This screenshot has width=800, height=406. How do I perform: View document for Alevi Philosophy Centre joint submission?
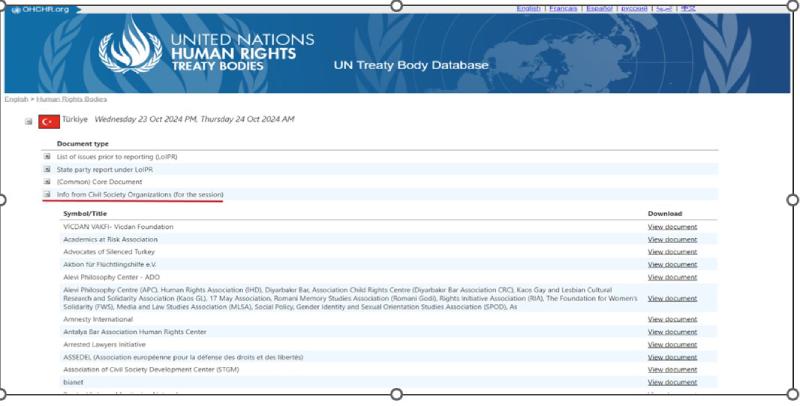[672, 298]
